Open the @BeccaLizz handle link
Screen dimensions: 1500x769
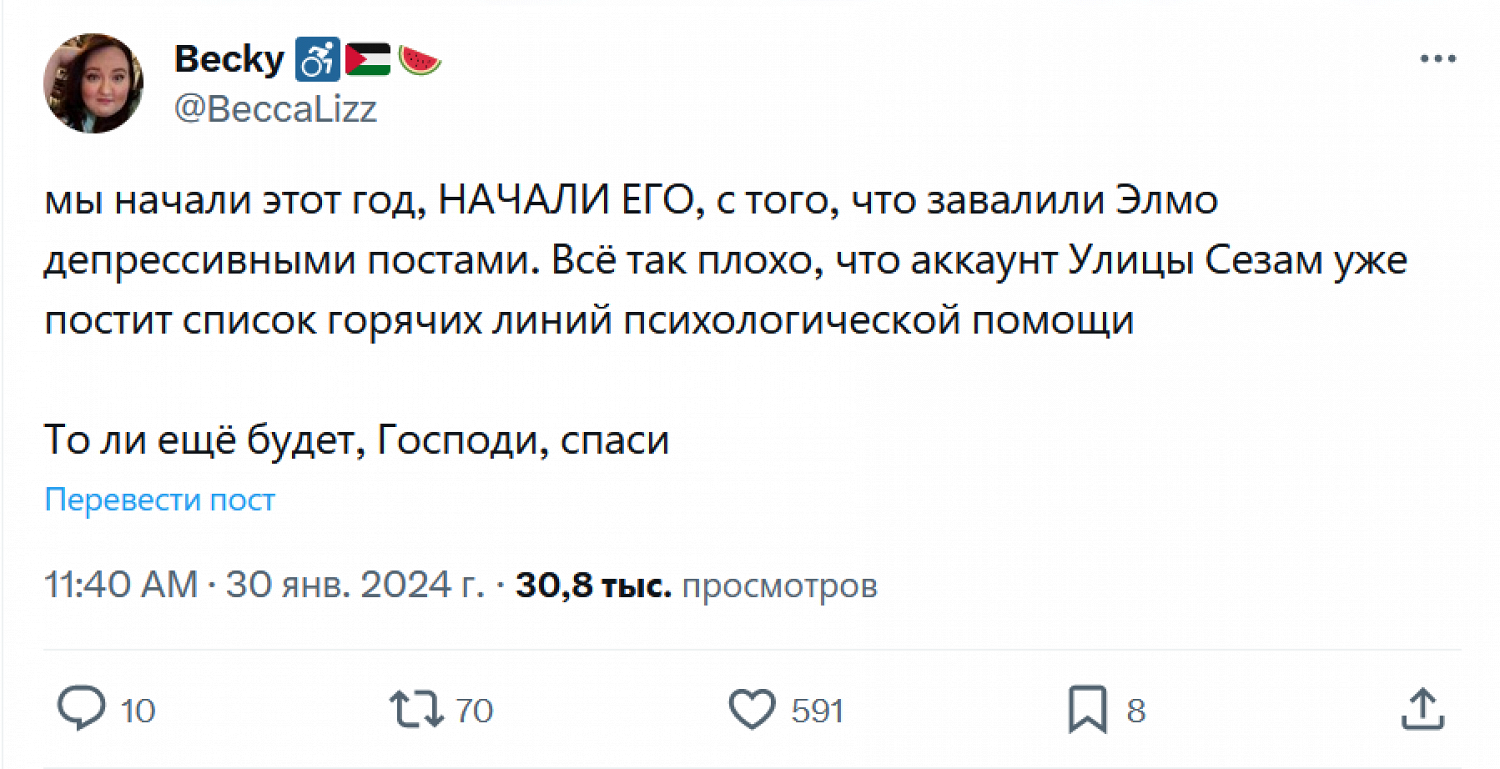tap(276, 108)
